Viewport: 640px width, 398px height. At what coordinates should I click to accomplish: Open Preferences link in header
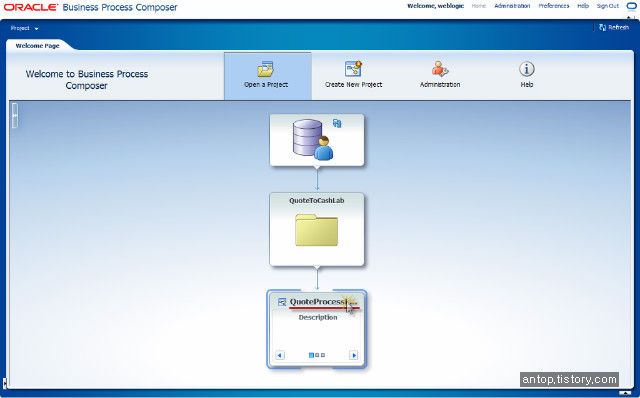click(x=553, y=6)
